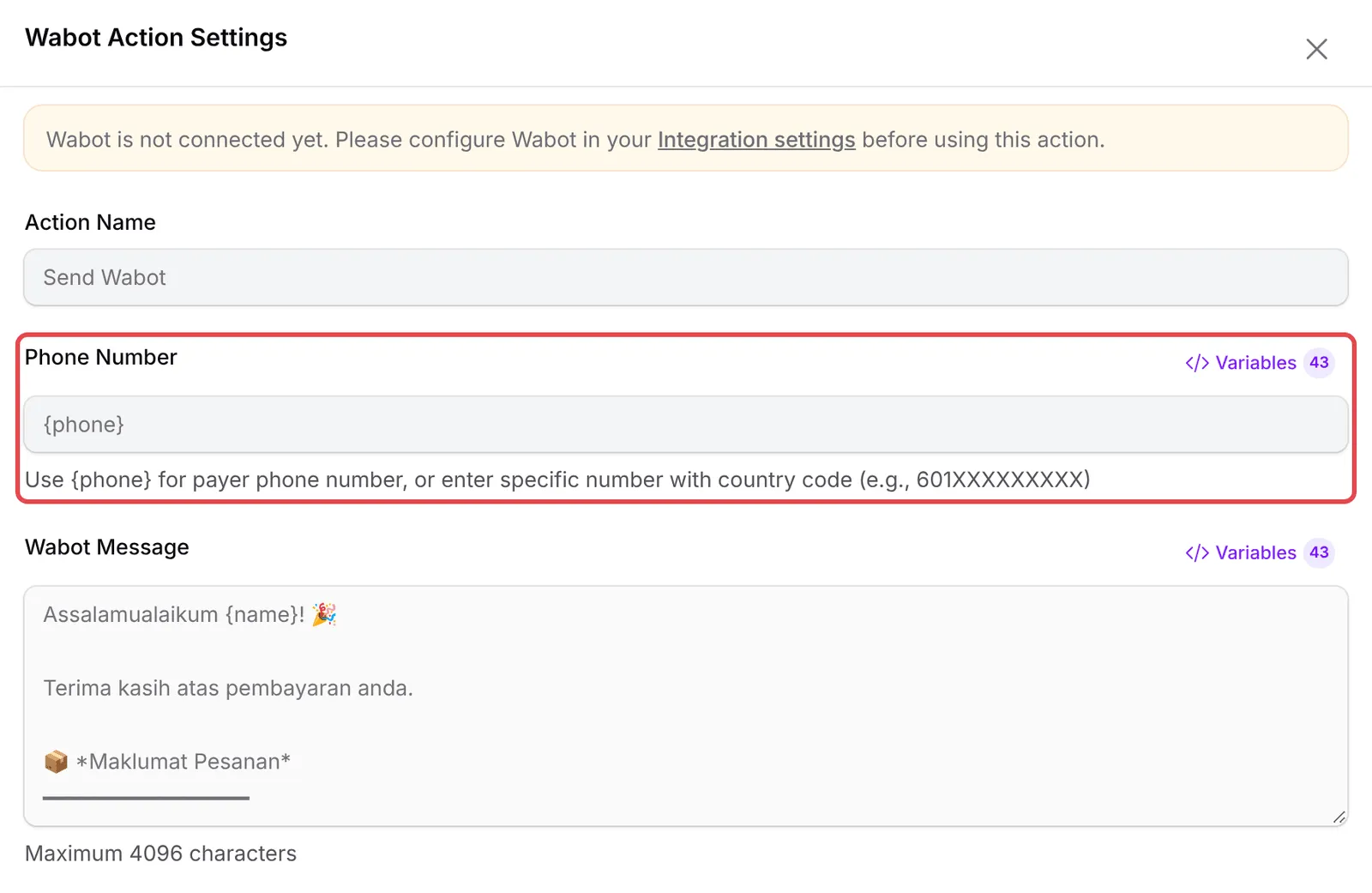Click the "Wabot Message" label
This screenshot has height=893, width=1372.
(106, 547)
